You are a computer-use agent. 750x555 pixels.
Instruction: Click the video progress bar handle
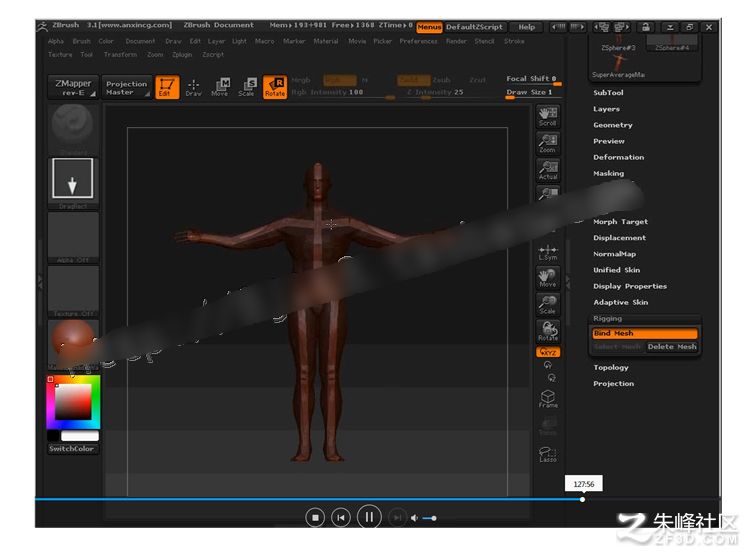(582, 500)
